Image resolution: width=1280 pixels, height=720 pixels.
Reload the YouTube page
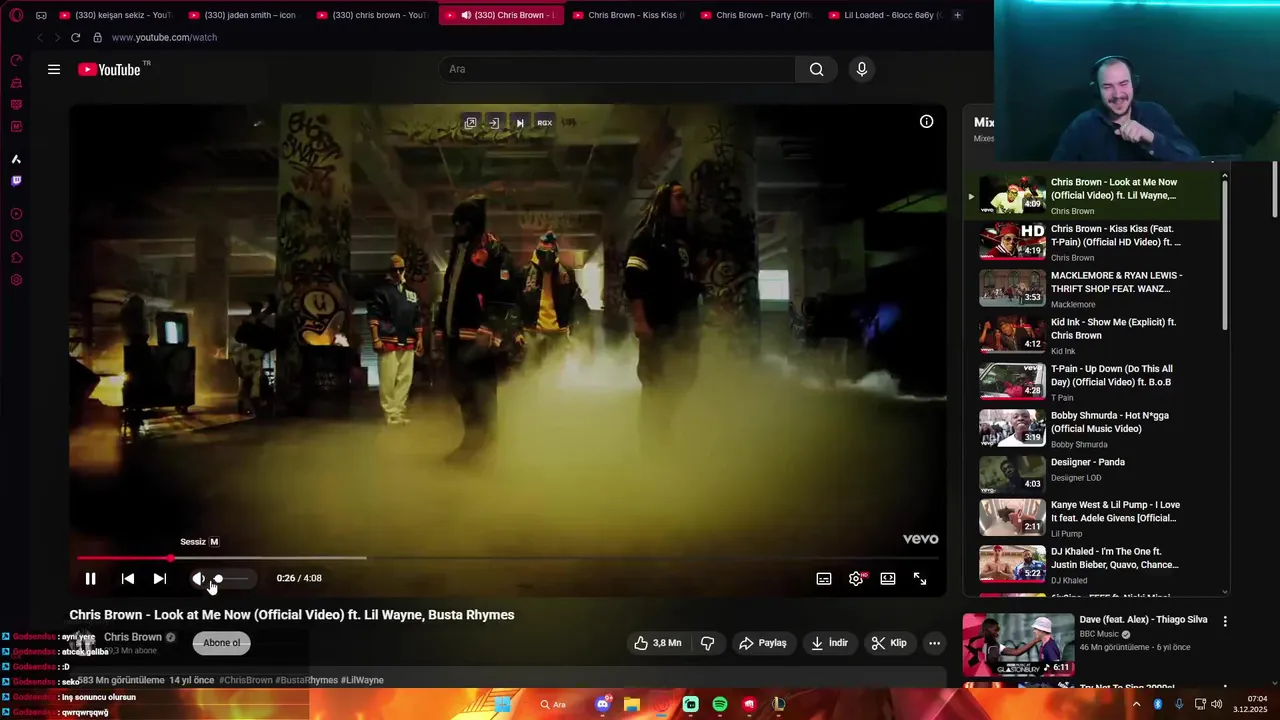[75, 37]
